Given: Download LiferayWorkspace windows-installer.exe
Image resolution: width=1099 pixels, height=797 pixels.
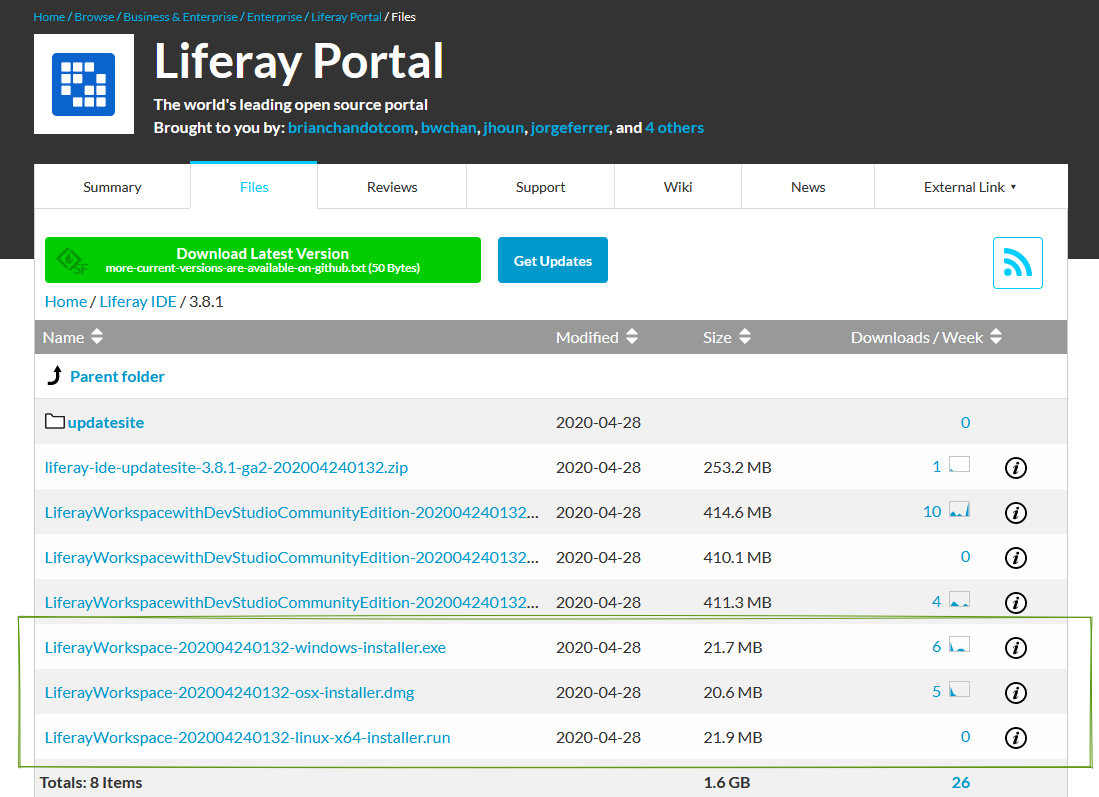Looking at the screenshot, I should click(x=245, y=648).
